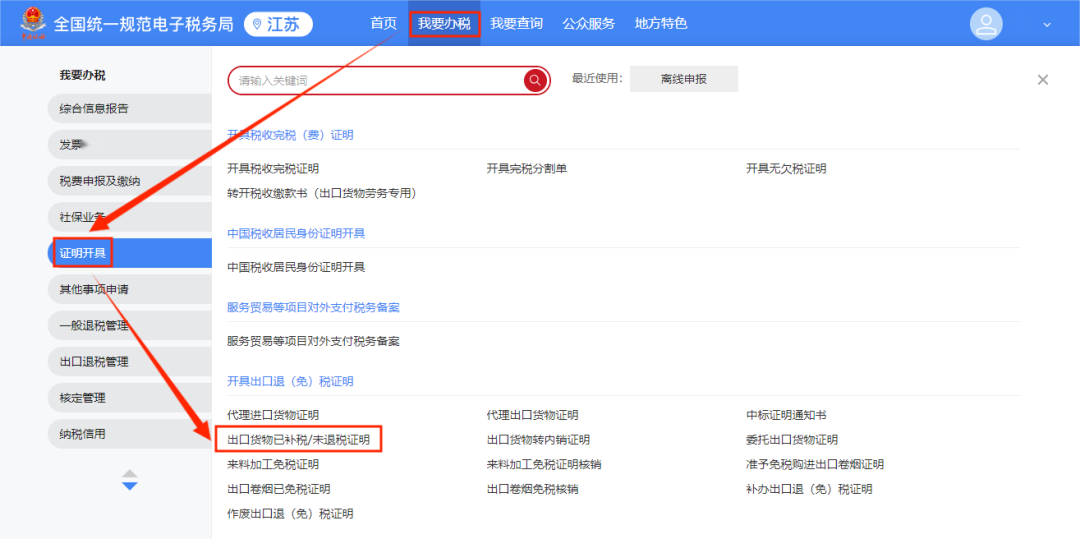Open 出口退税管理 sidebar category
Screen dimensions: 1080x539
[94, 362]
